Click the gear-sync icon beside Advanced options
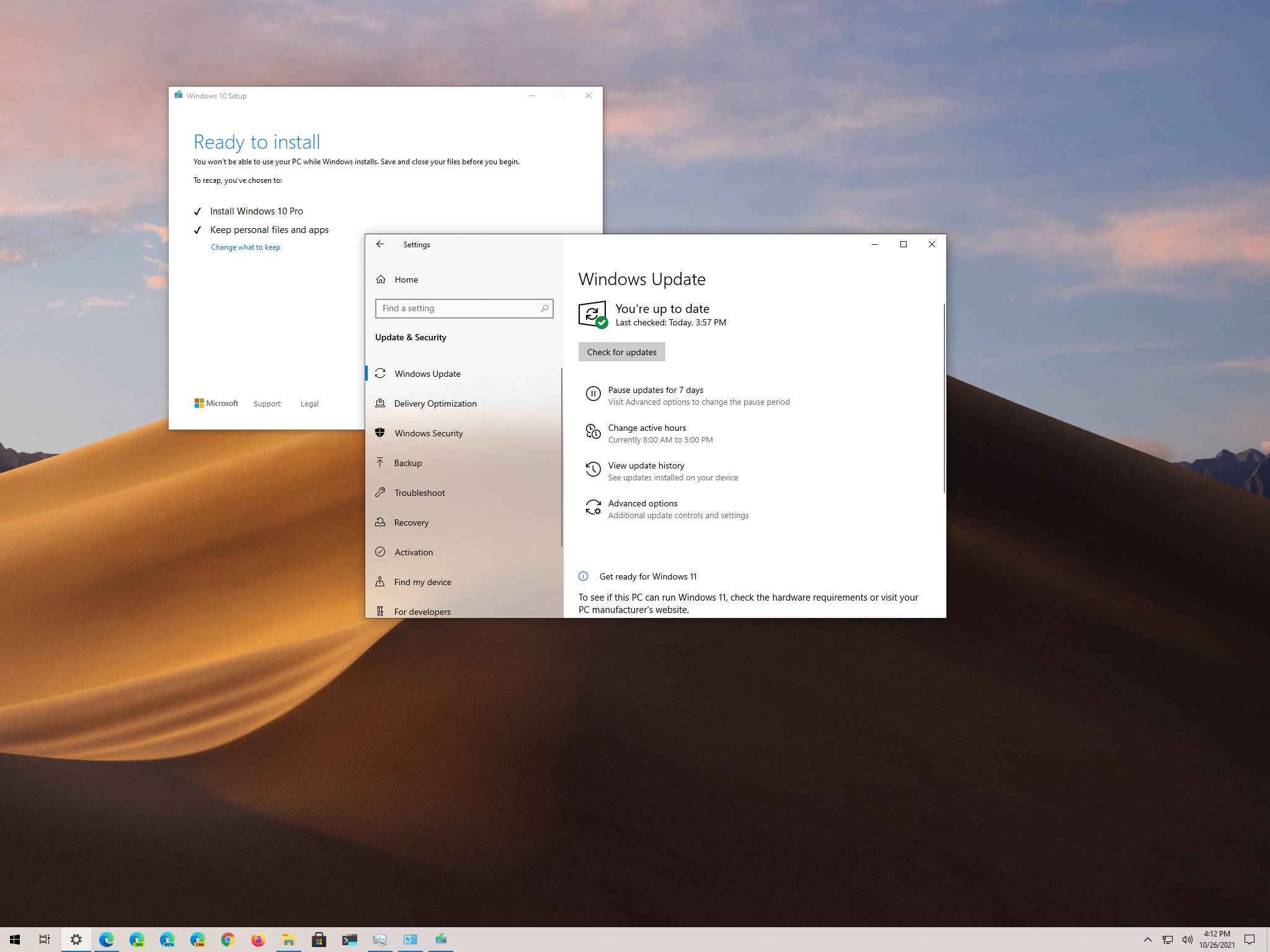The image size is (1270, 952). 593,507
